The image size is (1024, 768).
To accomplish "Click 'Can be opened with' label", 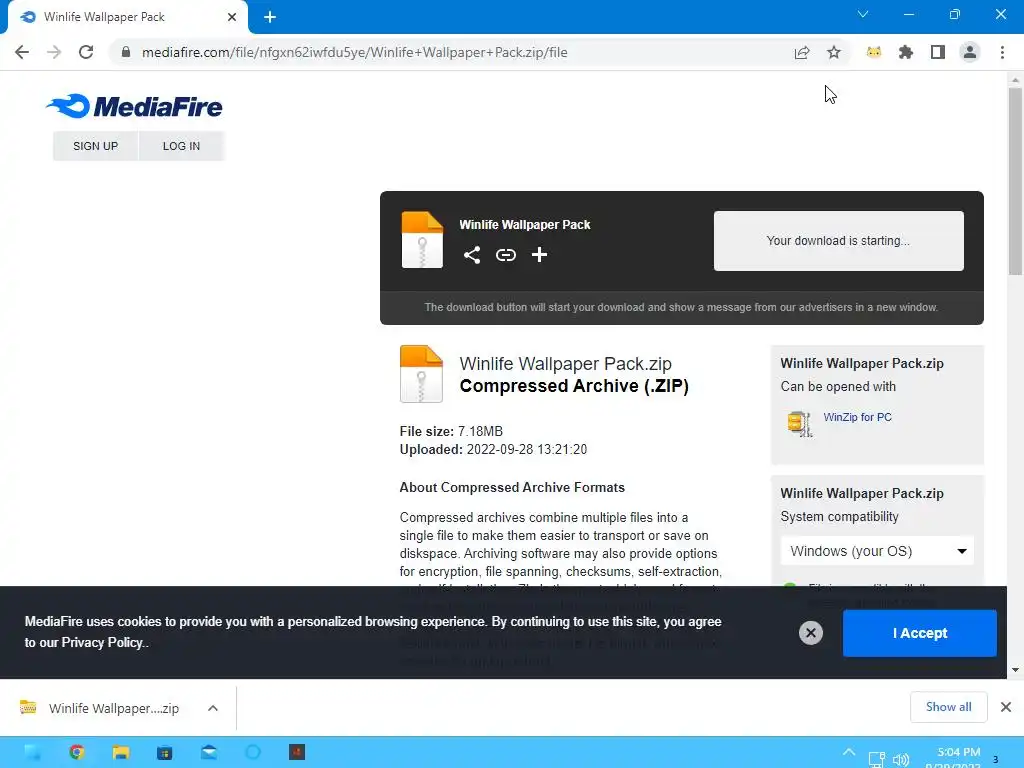I will [838, 387].
